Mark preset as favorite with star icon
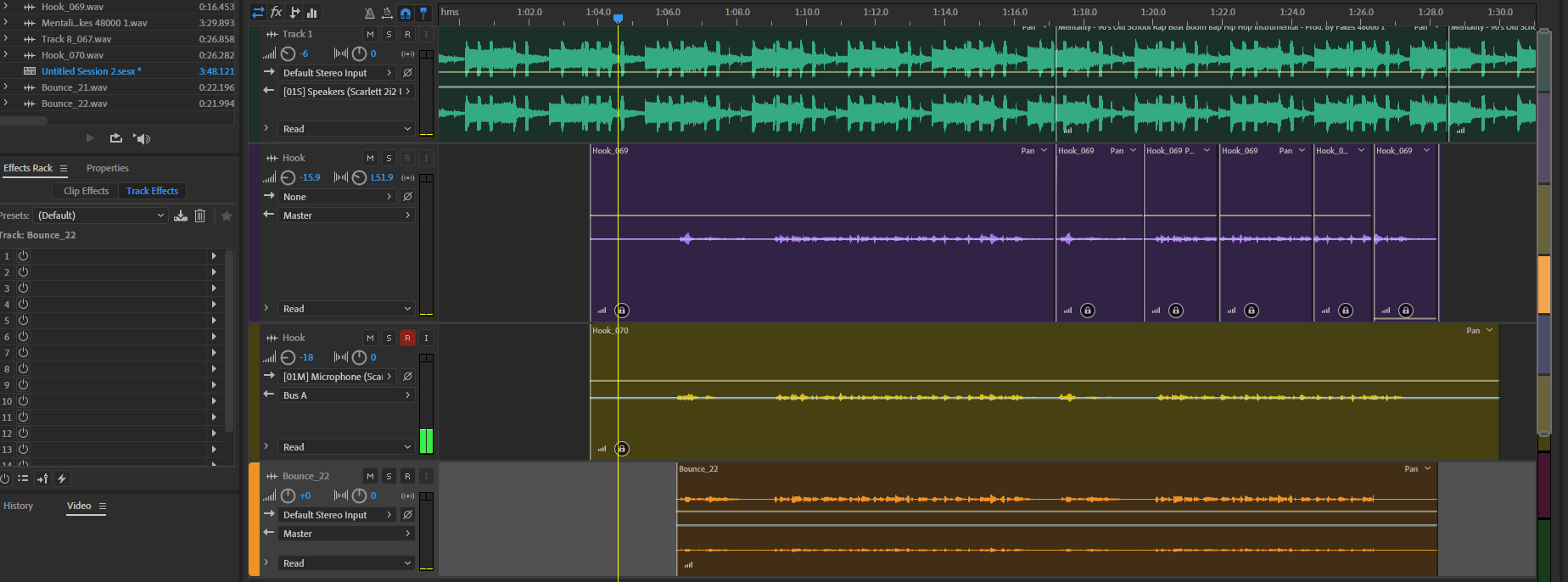This screenshot has width=1568, height=582. (x=227, y=215)
